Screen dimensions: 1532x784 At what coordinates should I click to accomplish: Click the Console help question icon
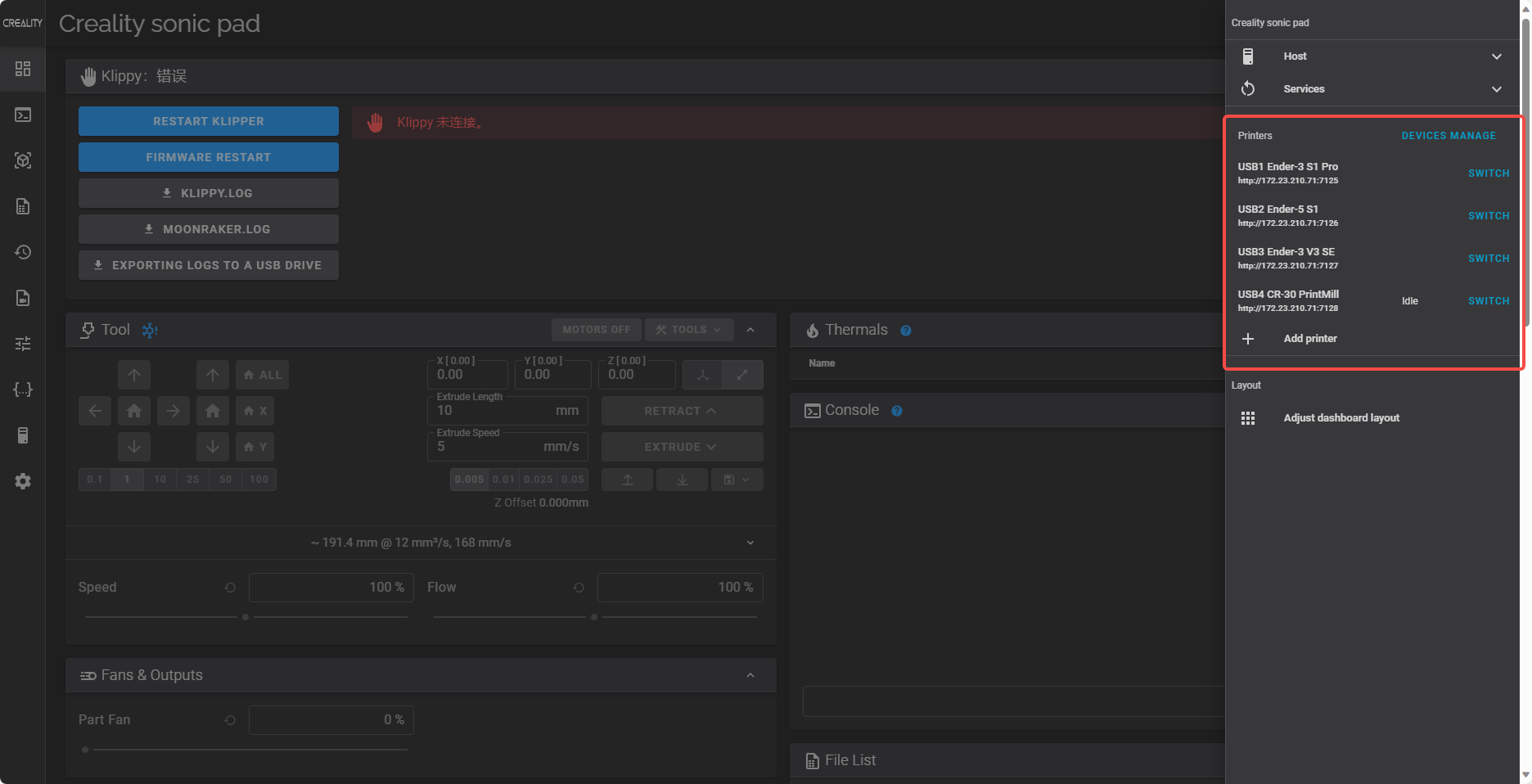897,411
